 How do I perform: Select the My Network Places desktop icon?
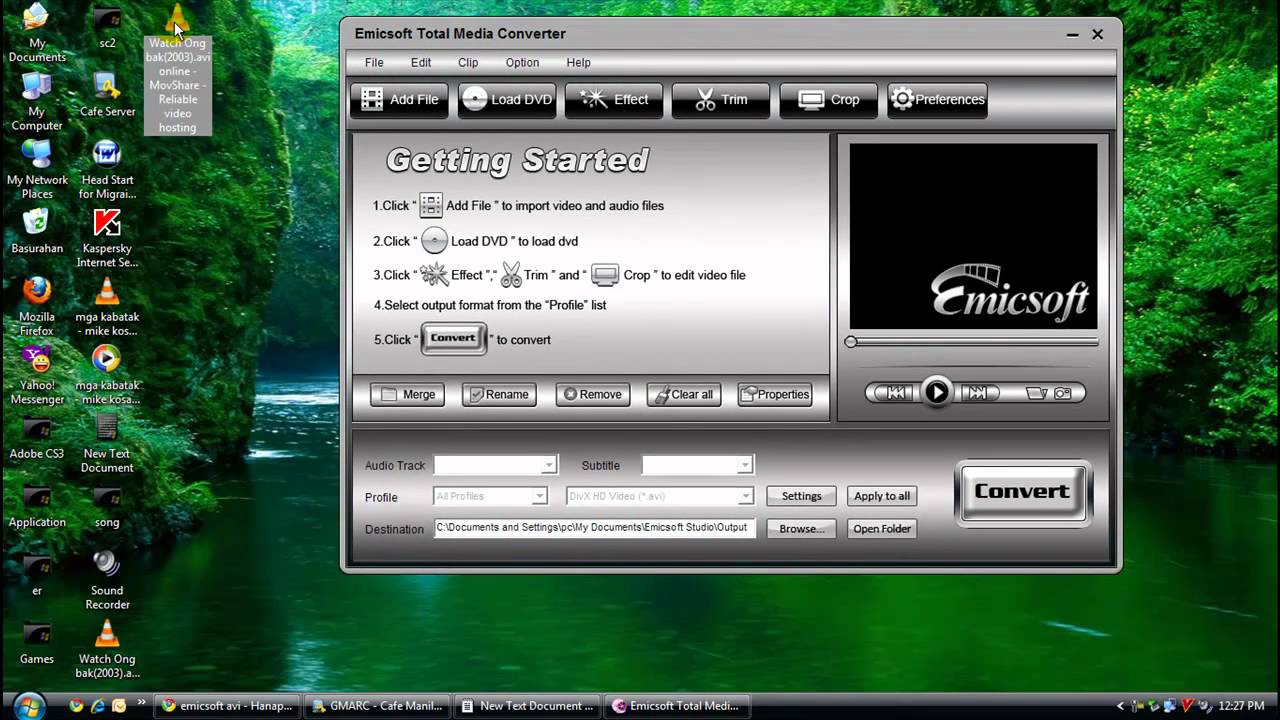click(37, 170)
